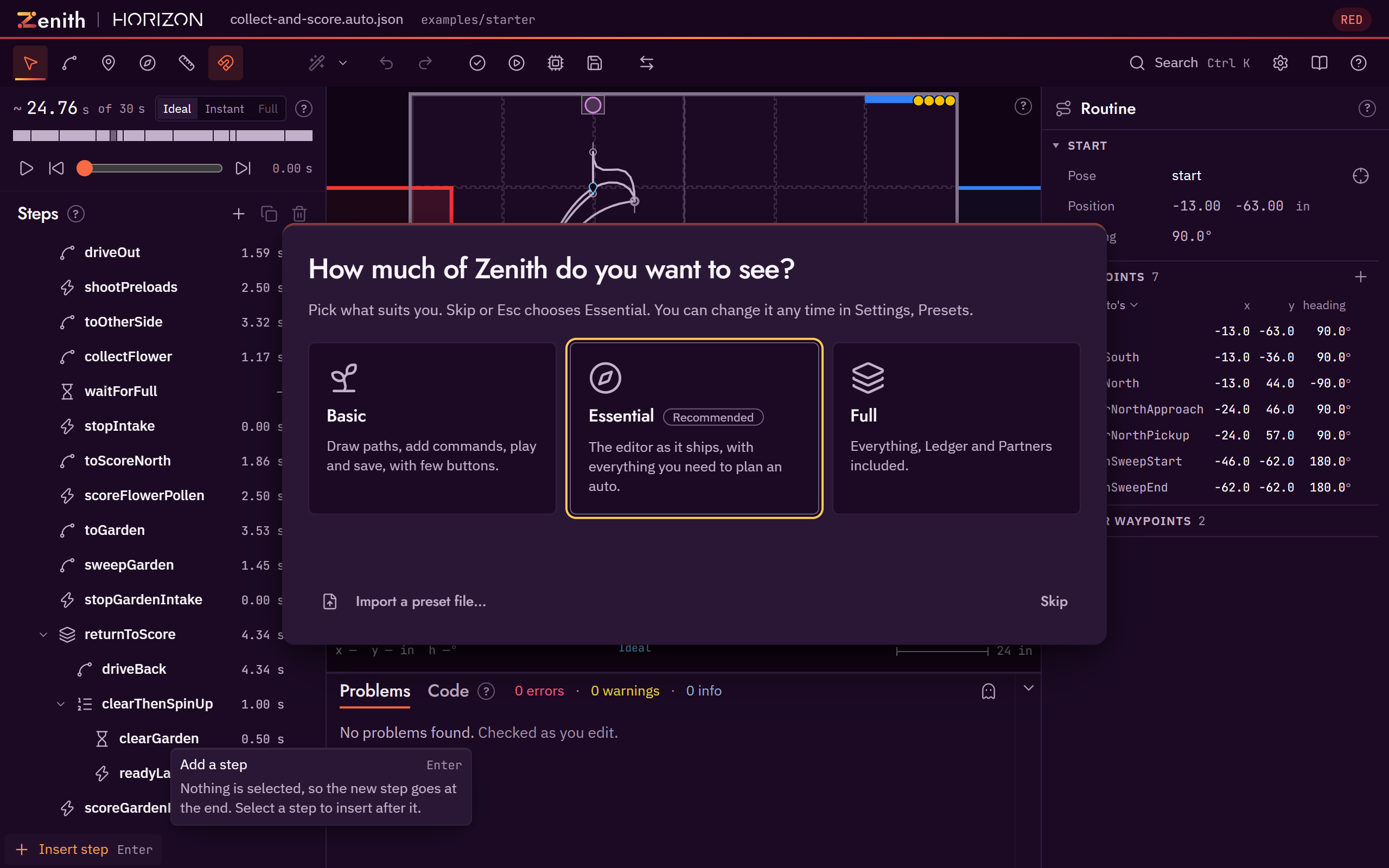This screenshot has width=1389, height=868.
Task: Select the waypoint pin tool
Action: 109,62
